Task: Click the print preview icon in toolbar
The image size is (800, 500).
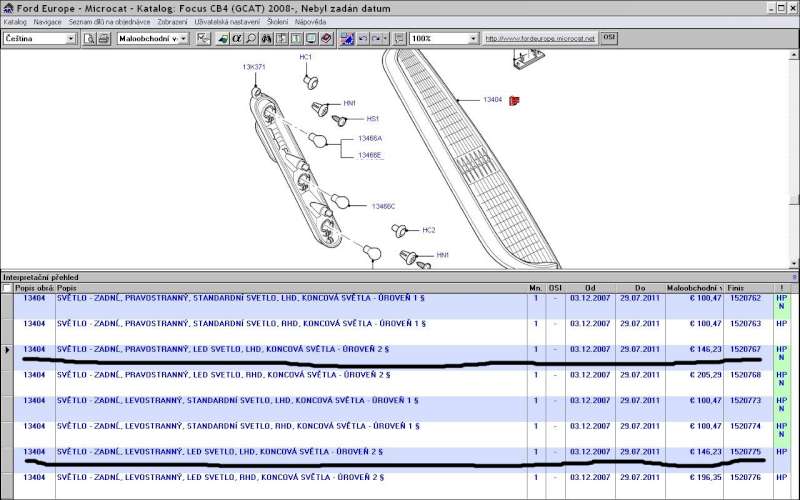Action: coord(90,38)
